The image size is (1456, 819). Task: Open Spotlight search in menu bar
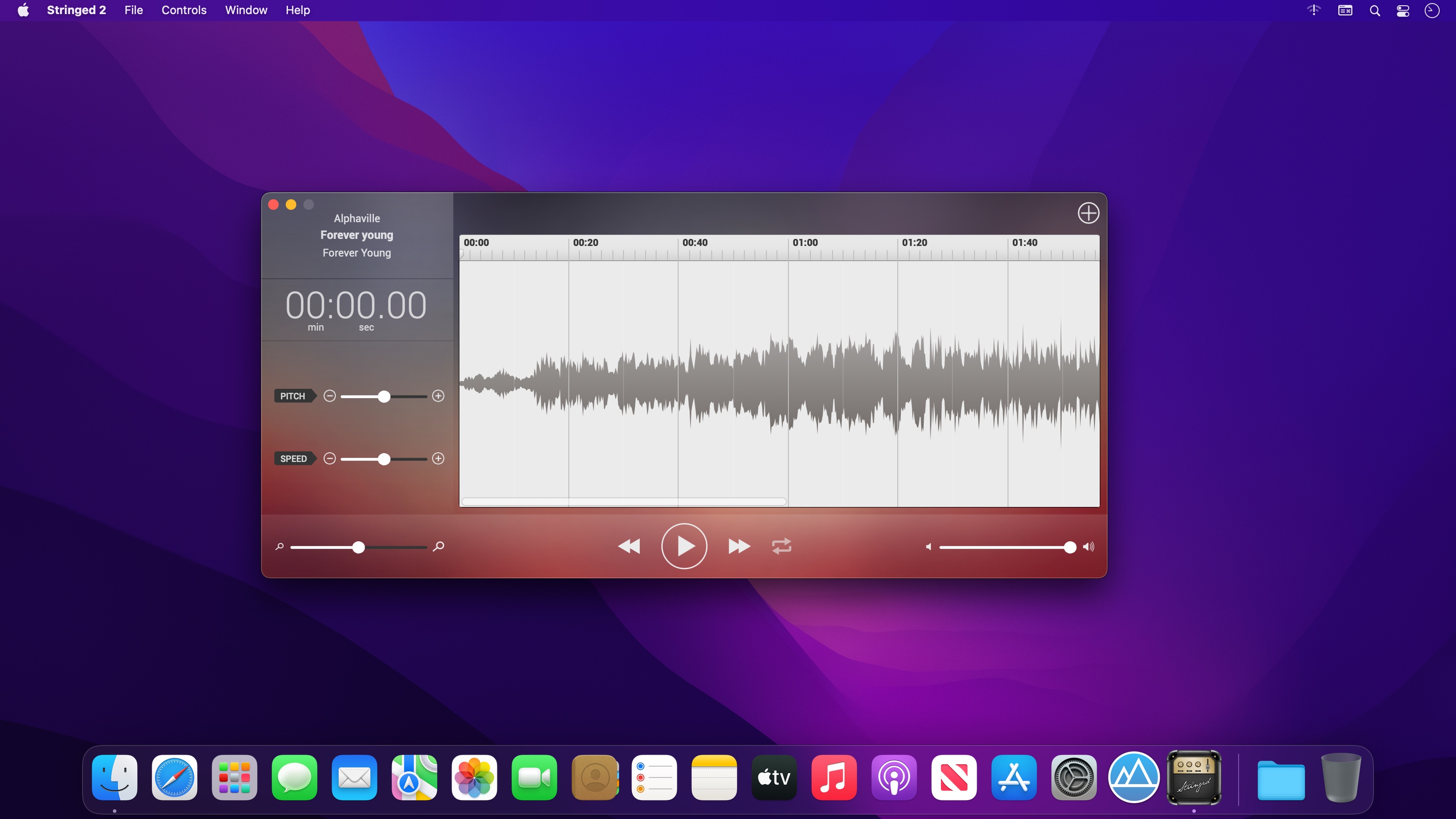coord(1374,11)
